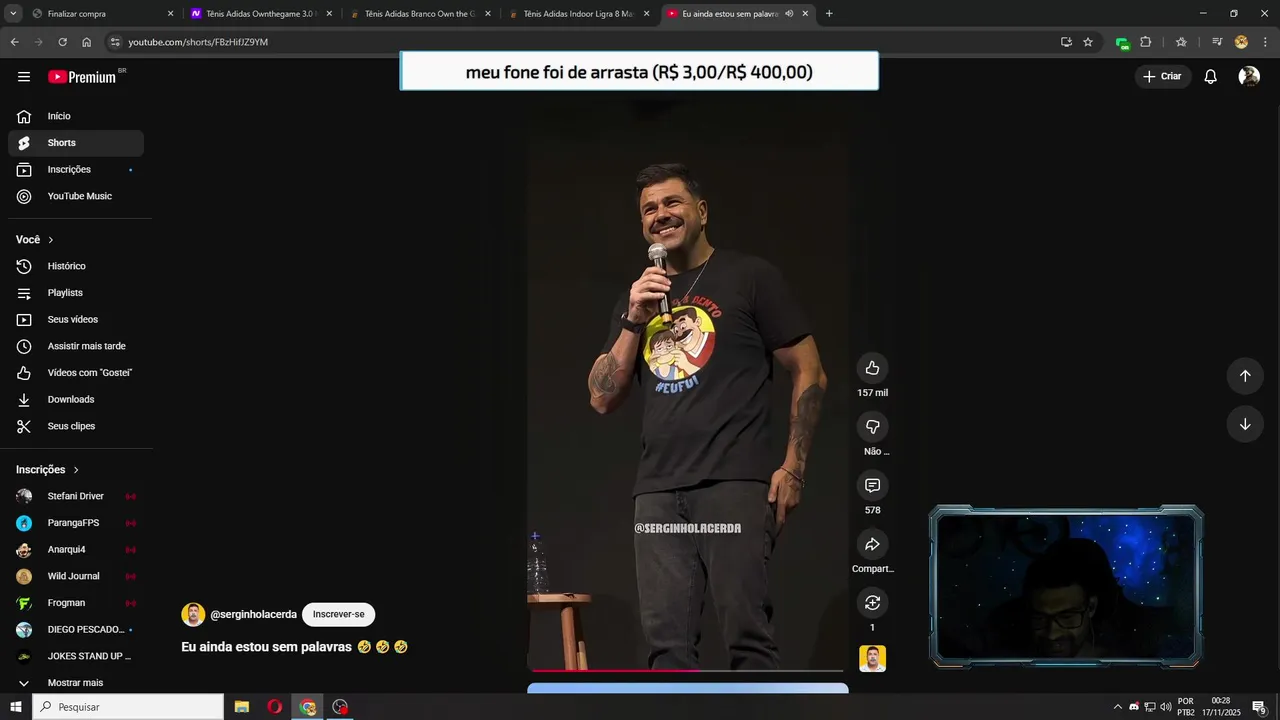Open File Explorer from the taskbar
This screenshot has width=1280, height=720.
[242, 707]
